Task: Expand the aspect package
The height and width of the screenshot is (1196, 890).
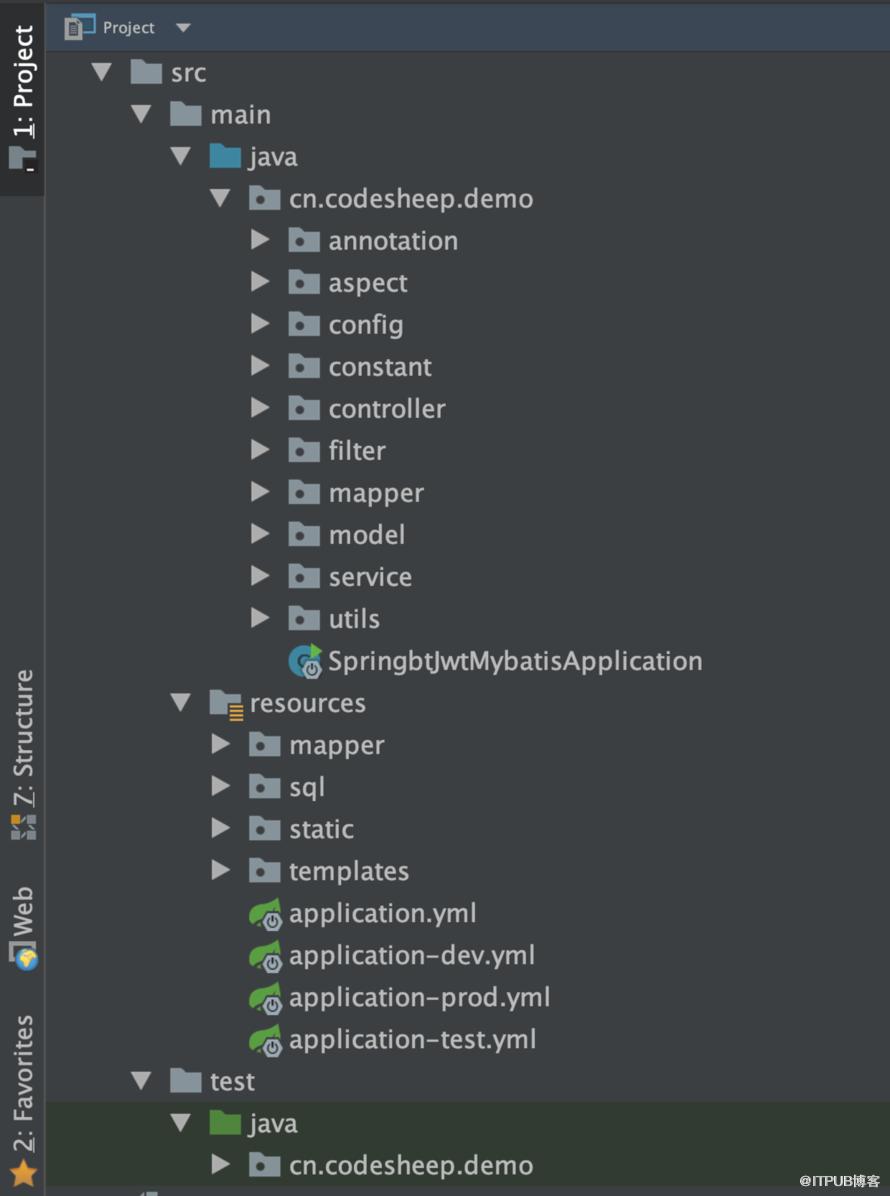Action: (x=260, y=282)
